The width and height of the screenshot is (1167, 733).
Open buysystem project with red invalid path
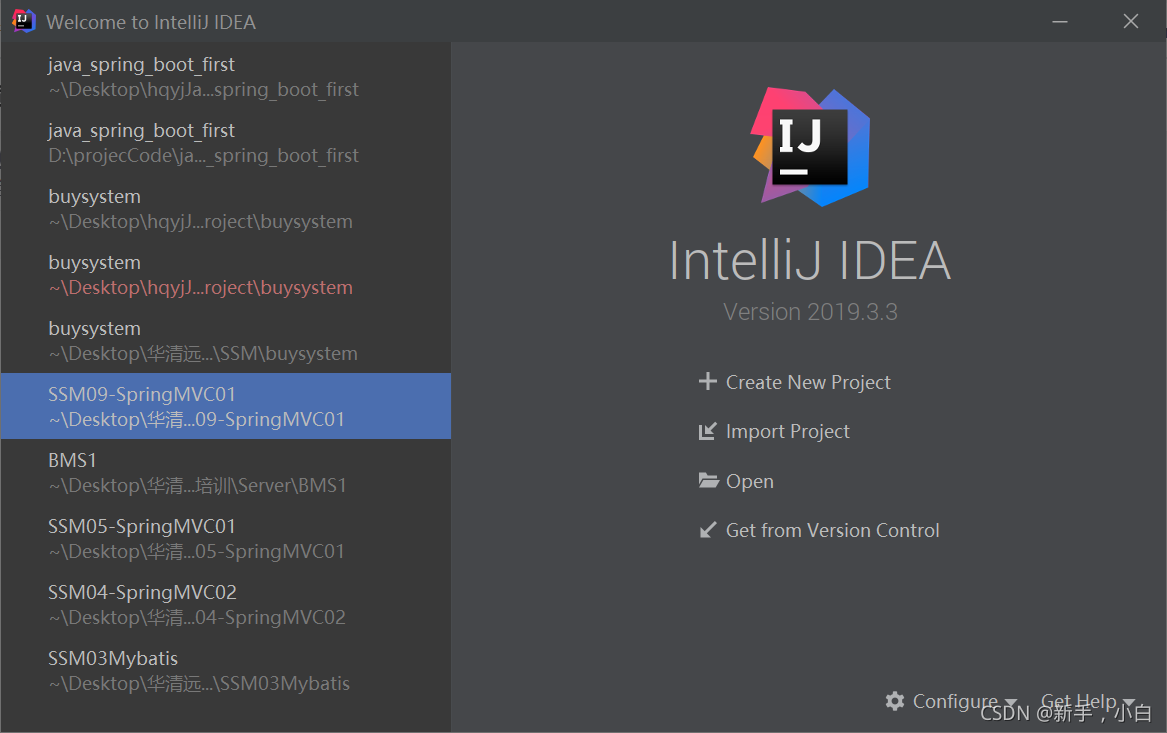point(226,275)
